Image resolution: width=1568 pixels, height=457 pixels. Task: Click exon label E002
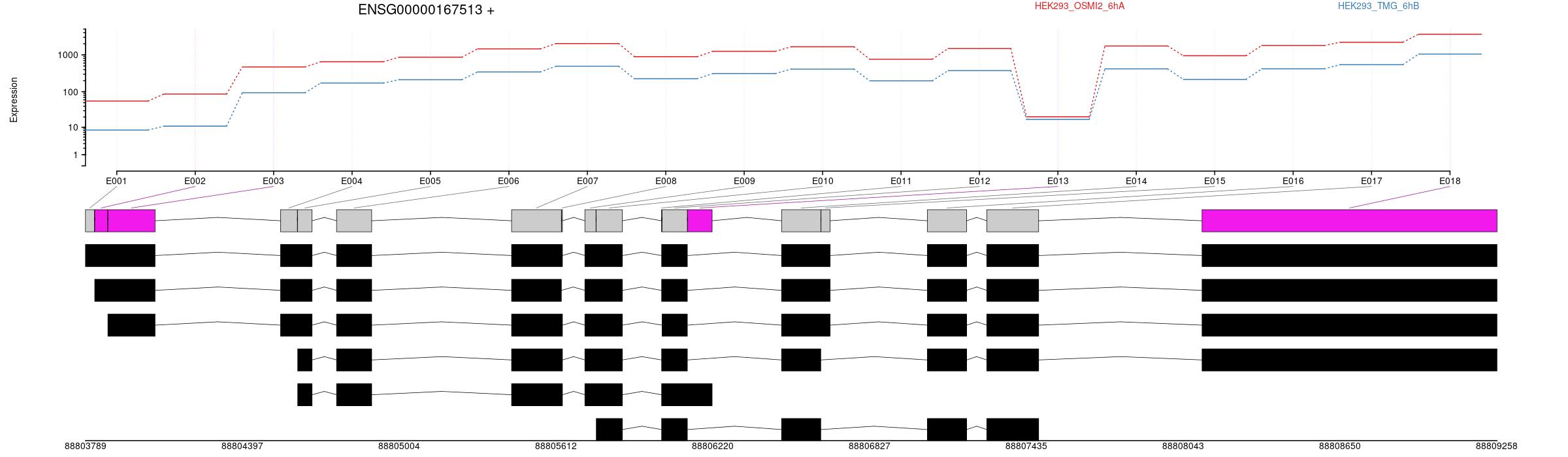point(195,181)
